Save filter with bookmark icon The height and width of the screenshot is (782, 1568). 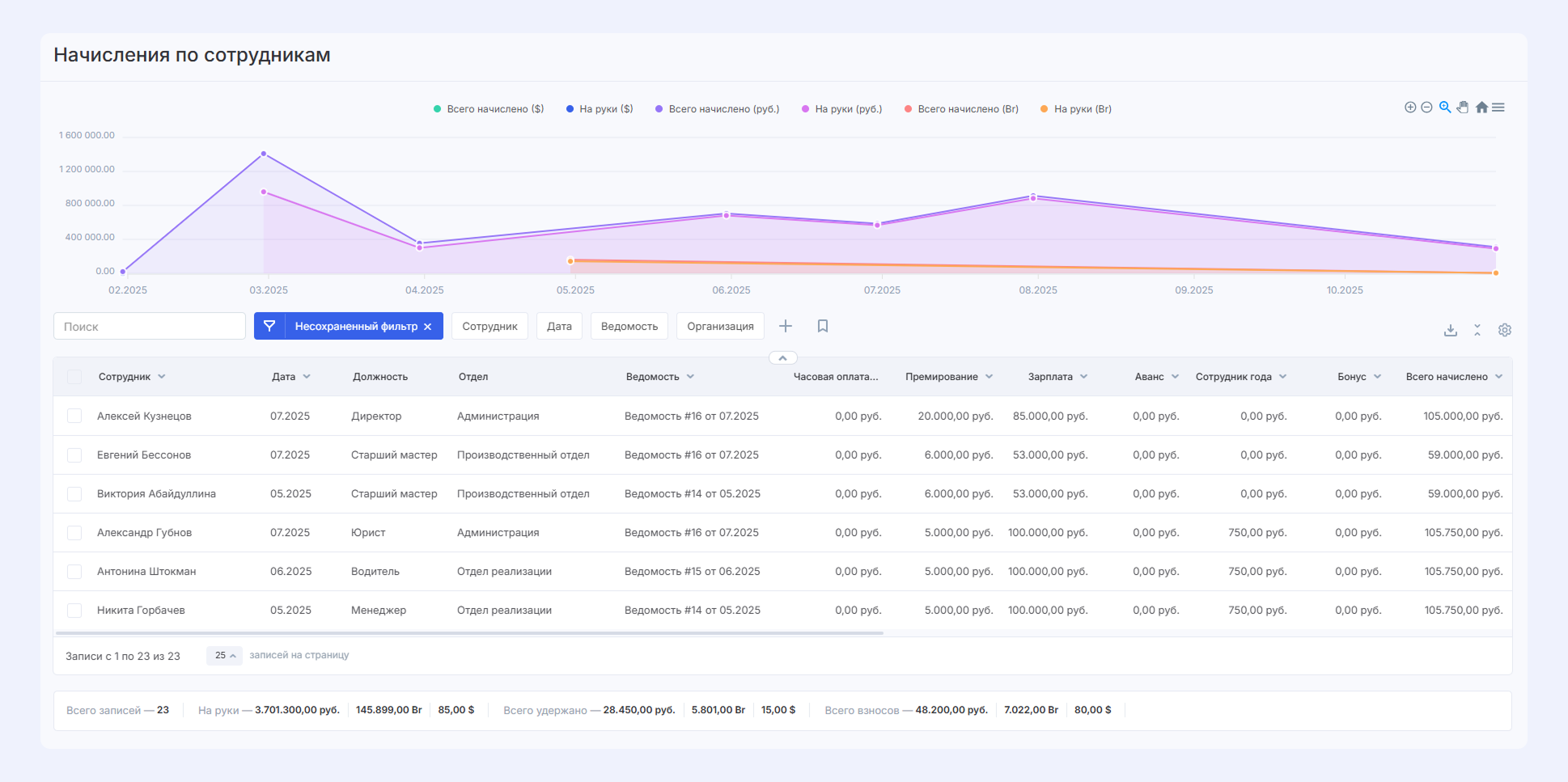(823, 326)
